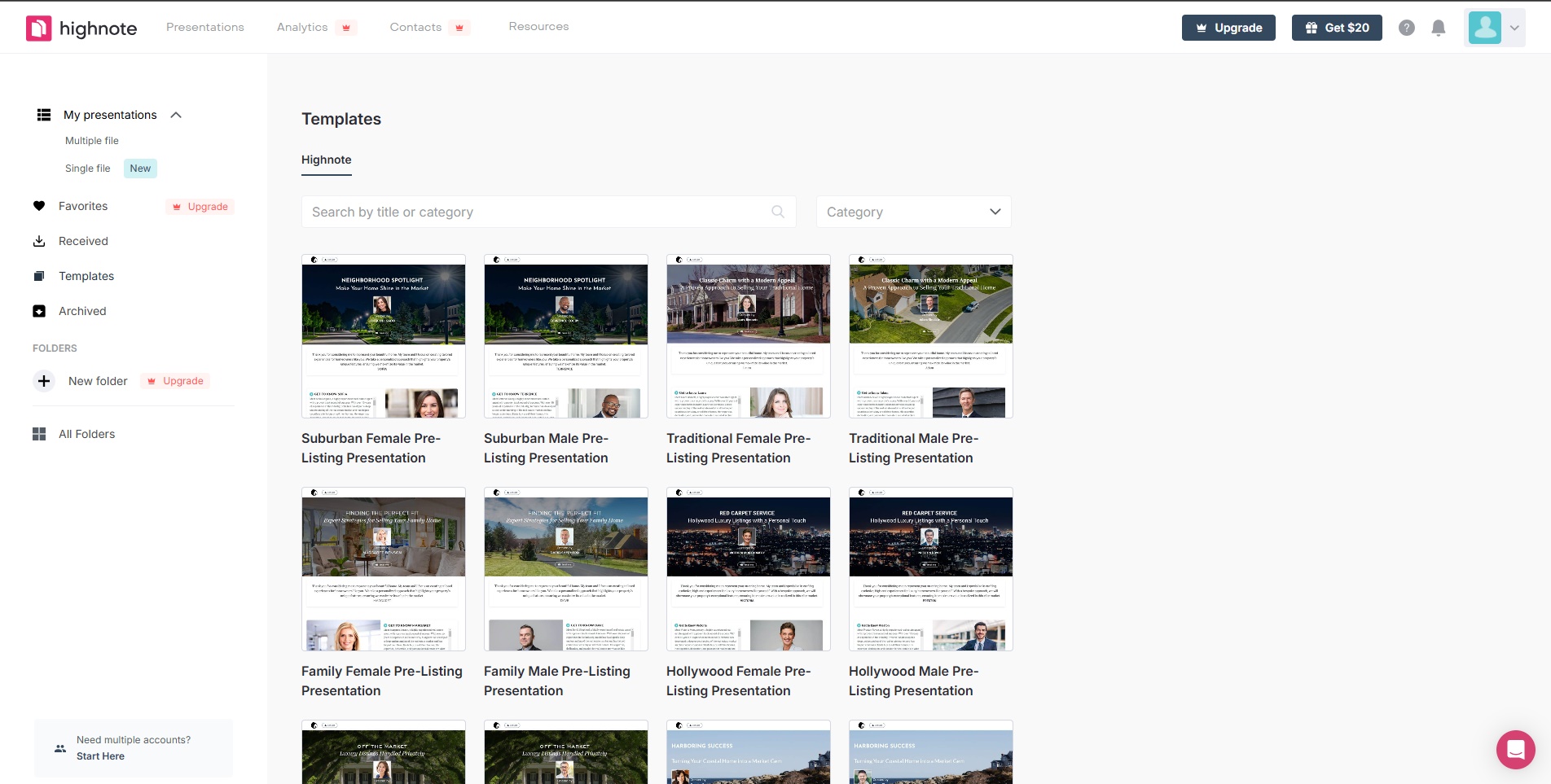
Task: Open the help question mark icon
Action: point(1406,28)
